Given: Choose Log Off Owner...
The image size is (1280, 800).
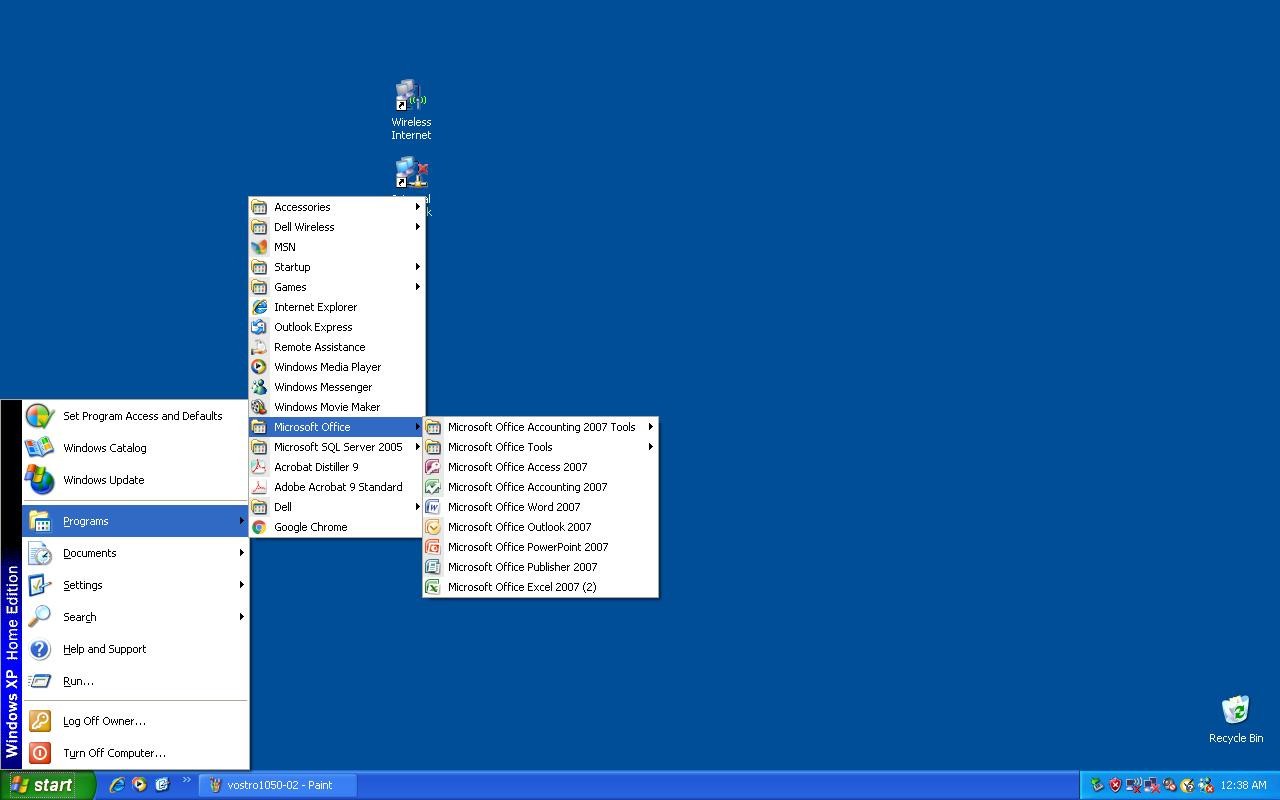Looking at the screenshot, I should point(135,721).
